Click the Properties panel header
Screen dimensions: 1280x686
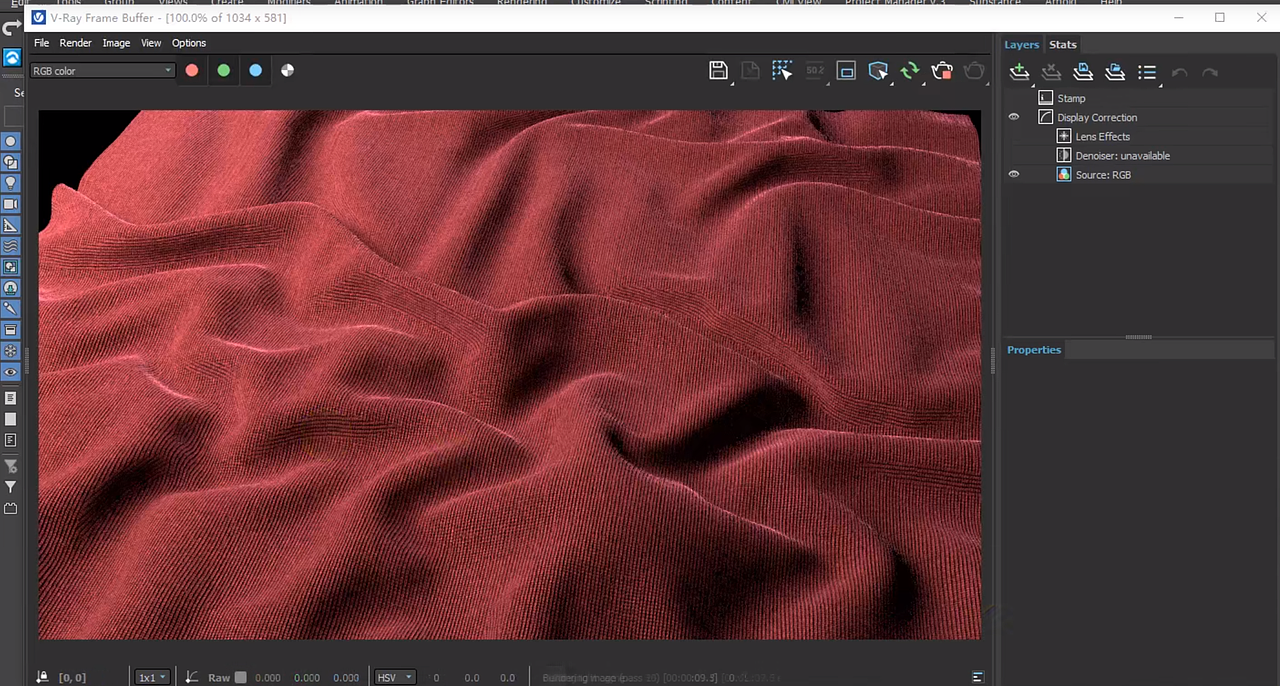tap(1034, 349)
